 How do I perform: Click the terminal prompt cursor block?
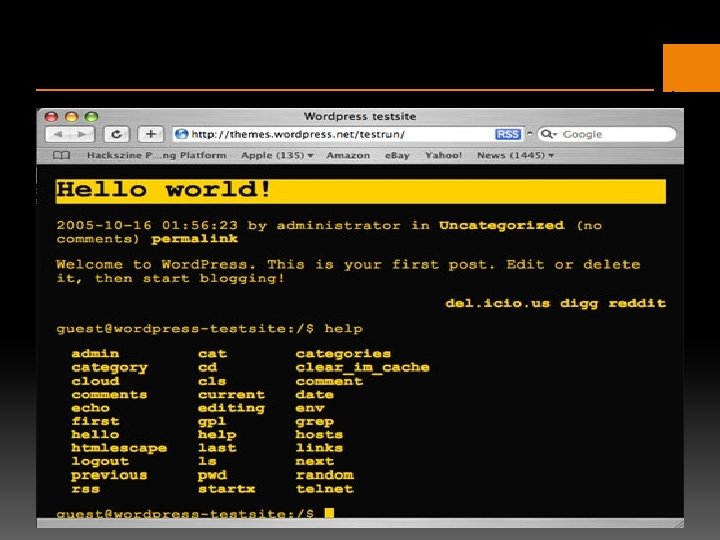tap(329, 512)
